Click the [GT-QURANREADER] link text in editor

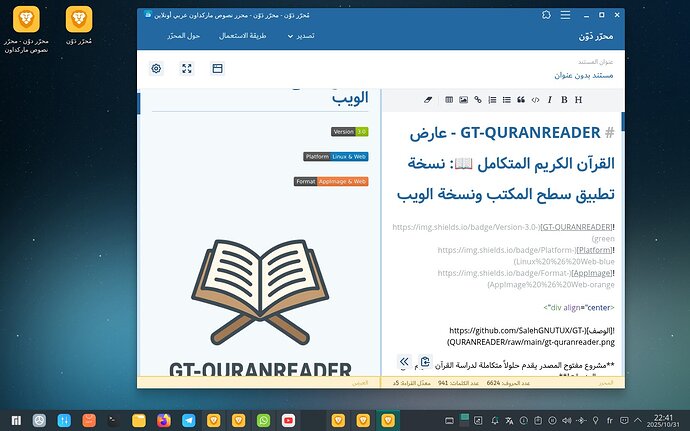(576, 227)
